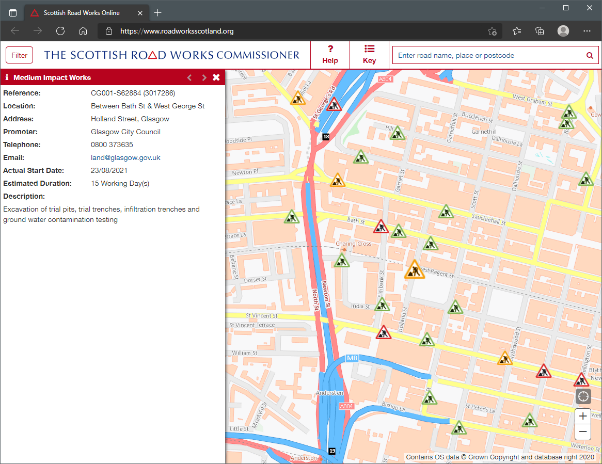
Task: Click 'Glasgow City Council' promoter text
Action: [125, 132]
